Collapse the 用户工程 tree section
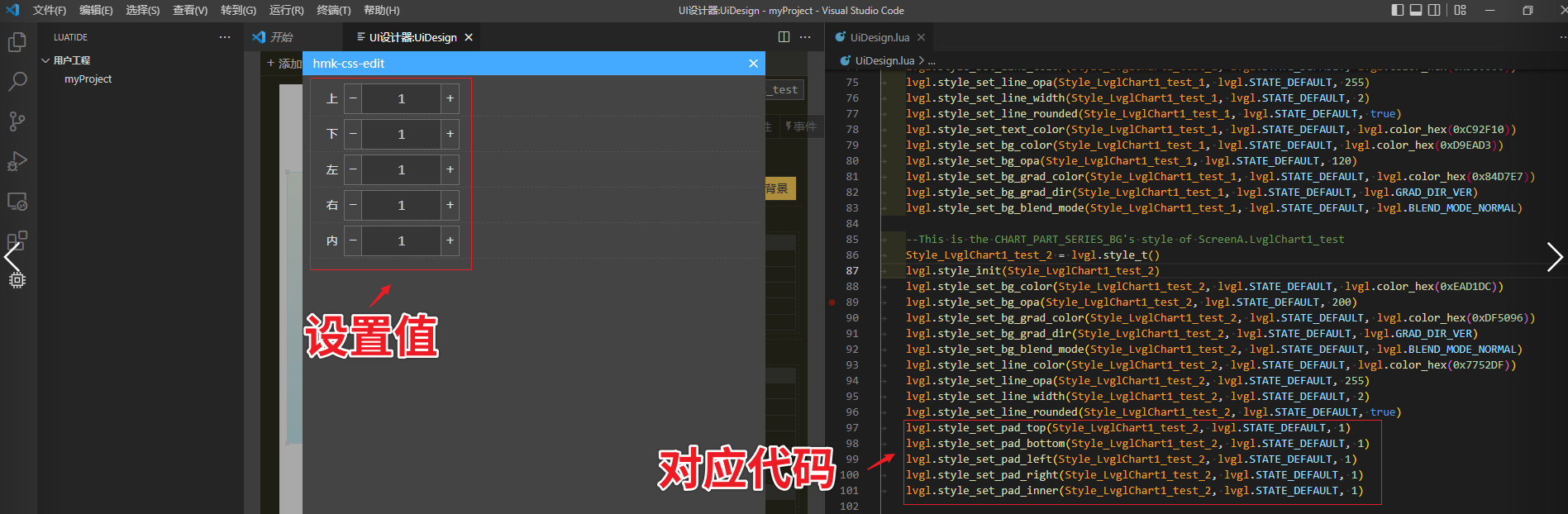Viewport: 1568px width, 514px height. 45,60
